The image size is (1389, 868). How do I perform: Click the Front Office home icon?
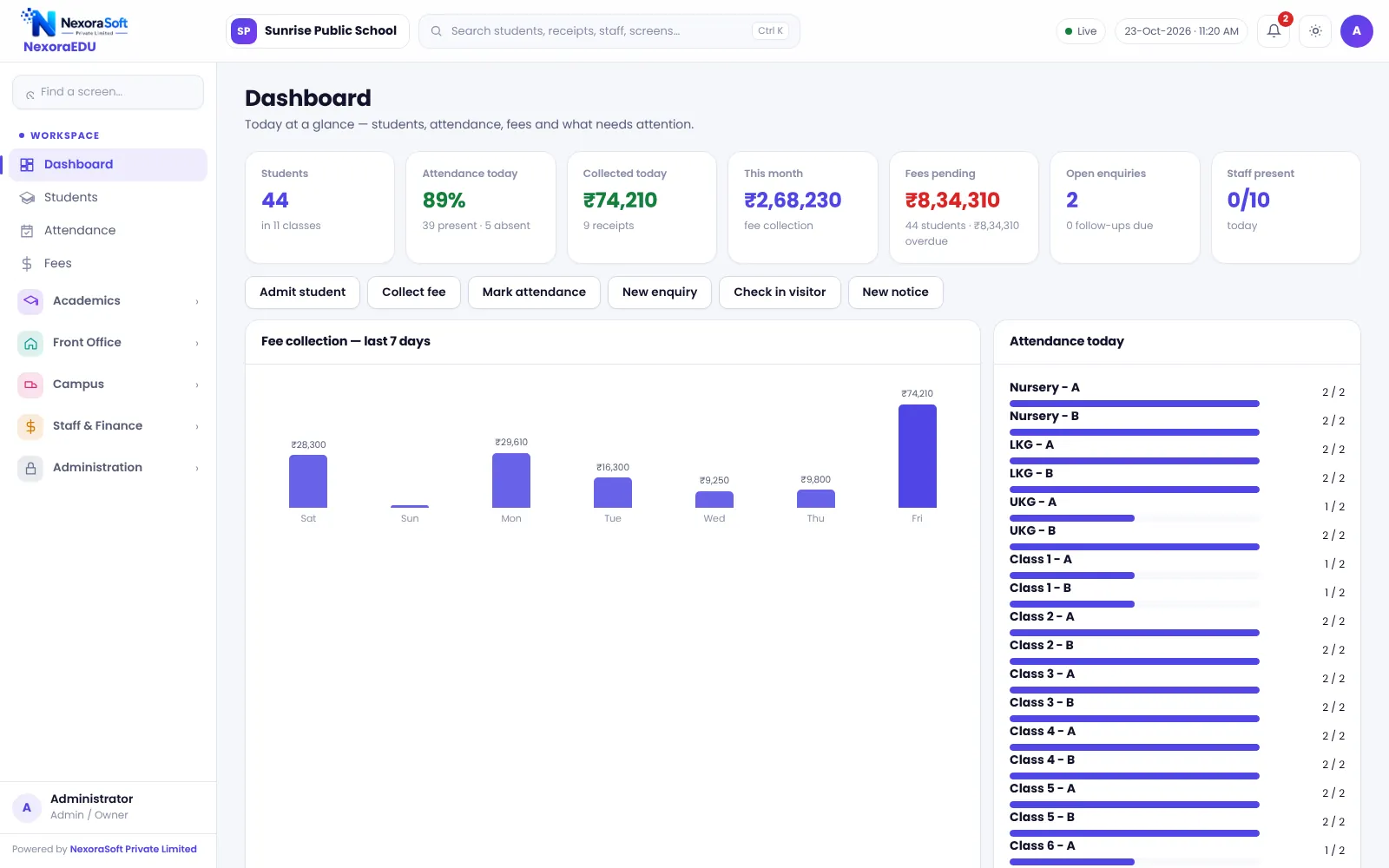click(x=30, y=343)
